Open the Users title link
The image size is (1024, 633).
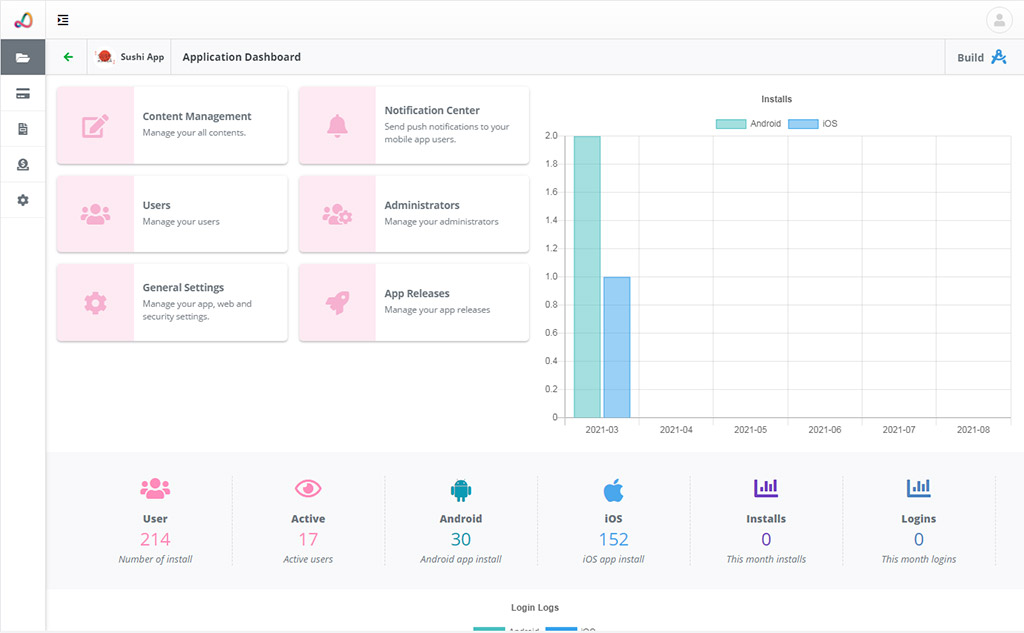tap(156, 205)
